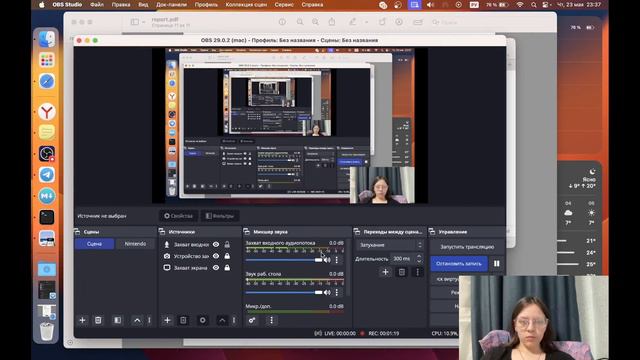This screenshot has width=640, height=360.
Task: Open the Trash in the Dock
Action: click(x=47, y=331)
